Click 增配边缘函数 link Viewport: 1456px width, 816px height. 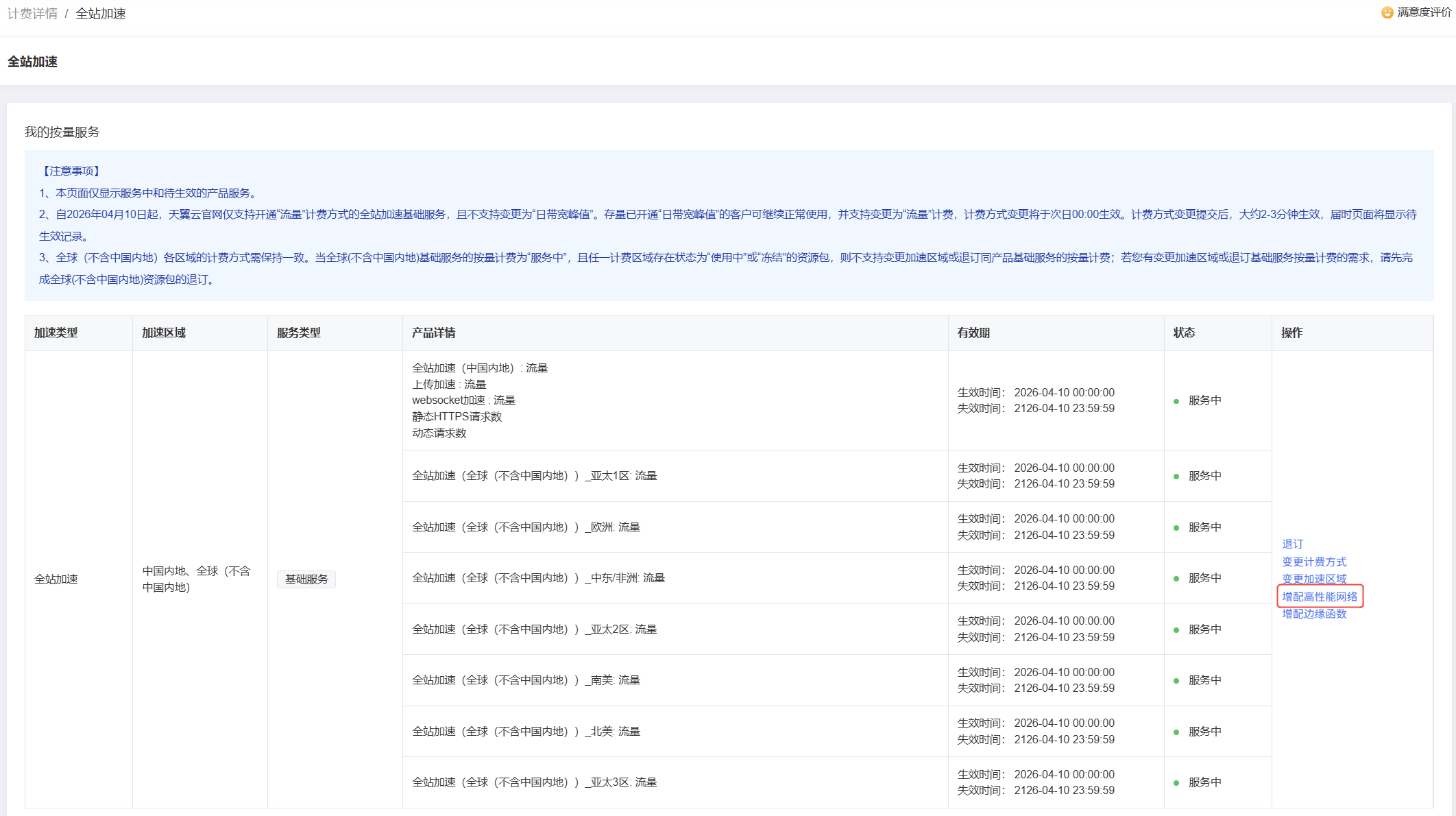pos(1314,614)
